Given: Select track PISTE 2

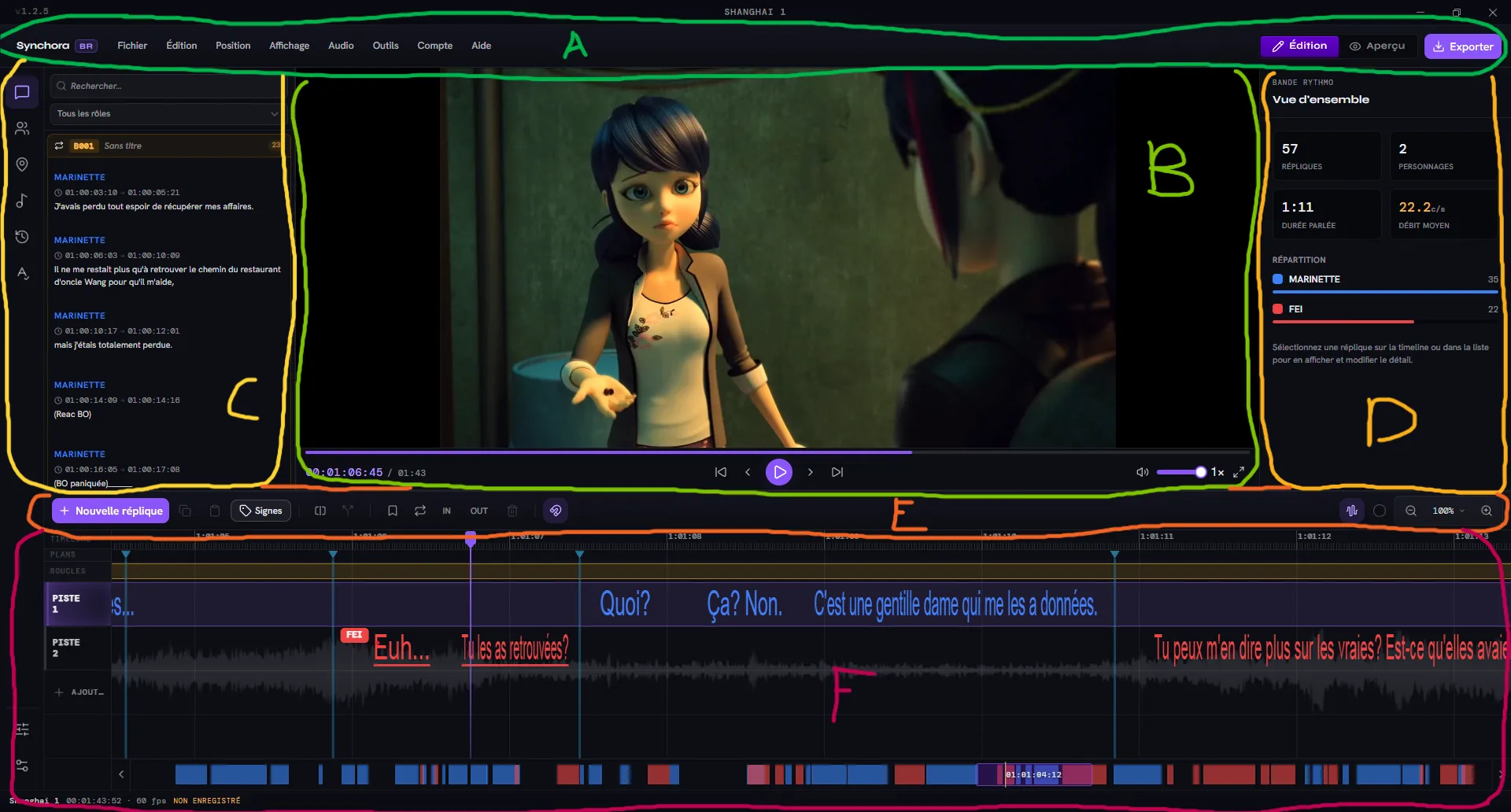Looking at the screenshot, I should [77, 648].
